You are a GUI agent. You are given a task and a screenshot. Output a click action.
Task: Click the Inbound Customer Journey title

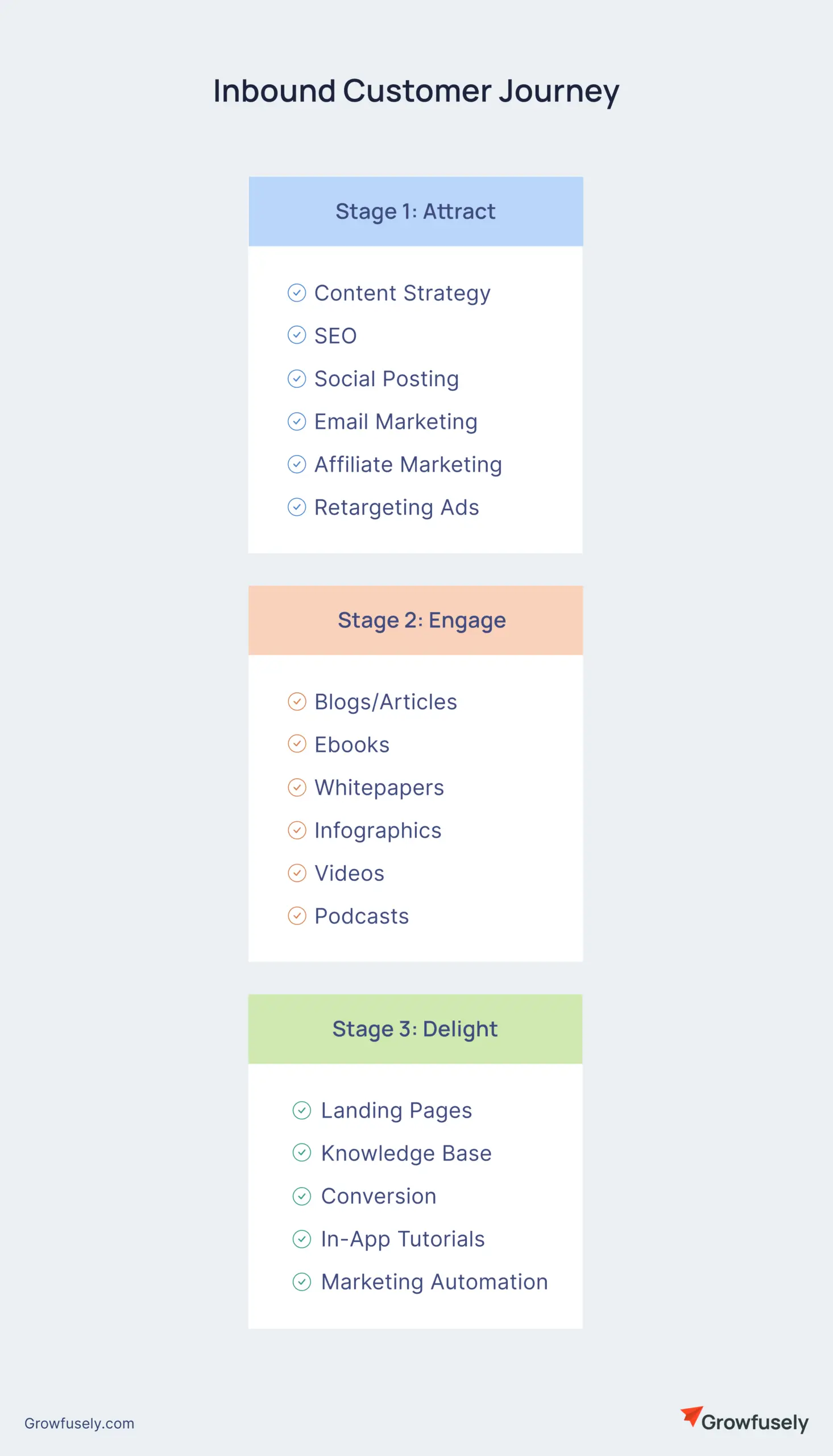tap(416, 91)
